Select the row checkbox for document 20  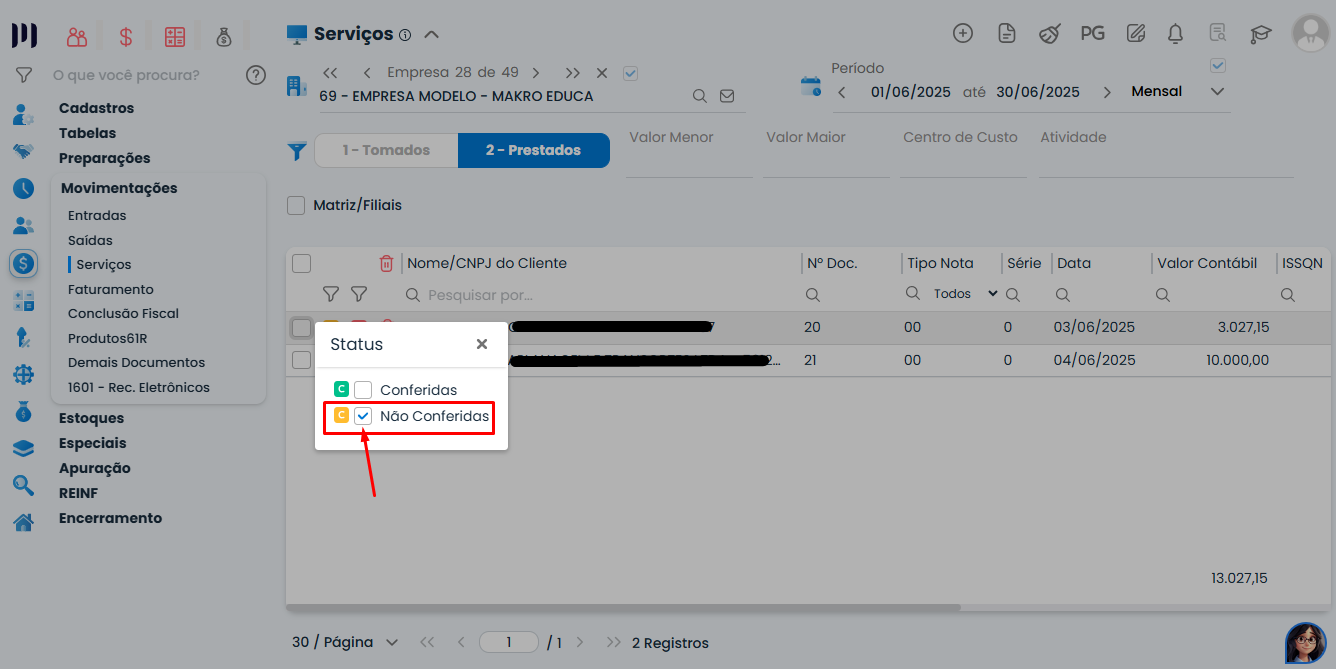[301, 327]
